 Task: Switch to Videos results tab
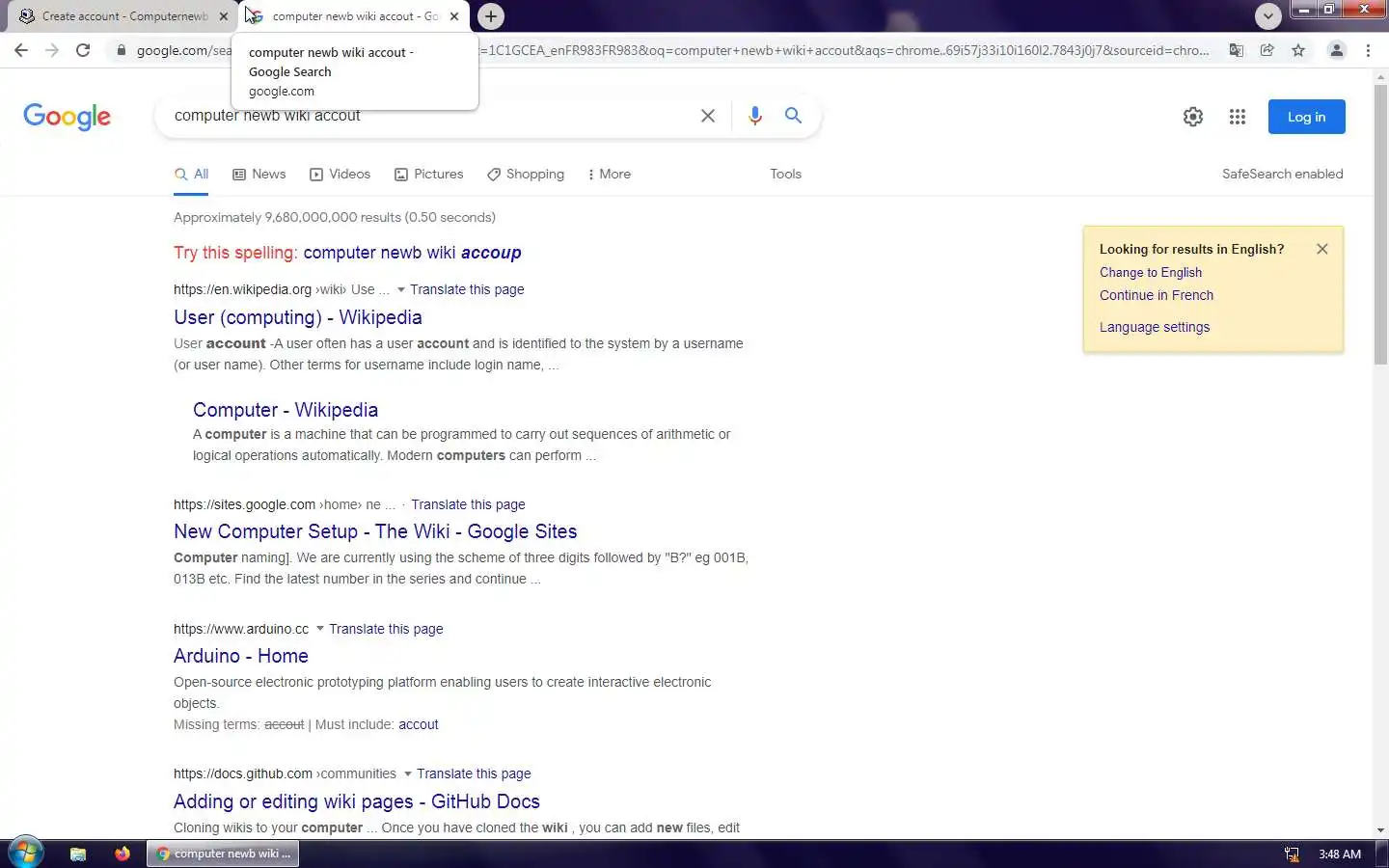(x=340, y=175)
